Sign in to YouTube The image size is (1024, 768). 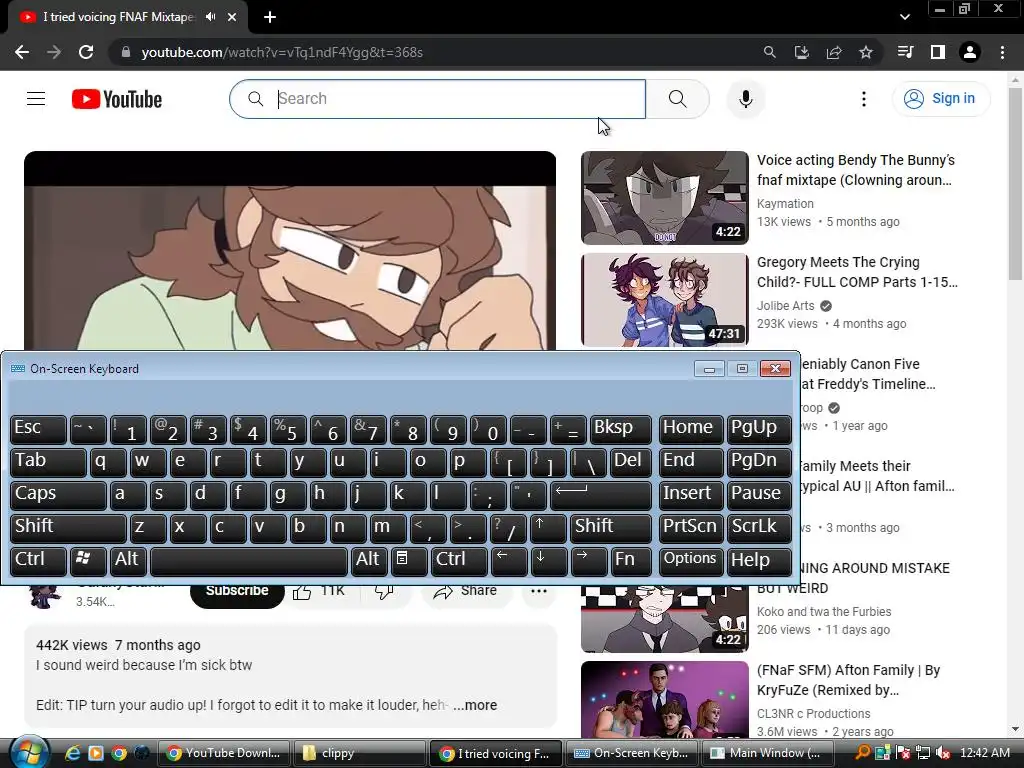pyautogui.click(x=940, y=99)
